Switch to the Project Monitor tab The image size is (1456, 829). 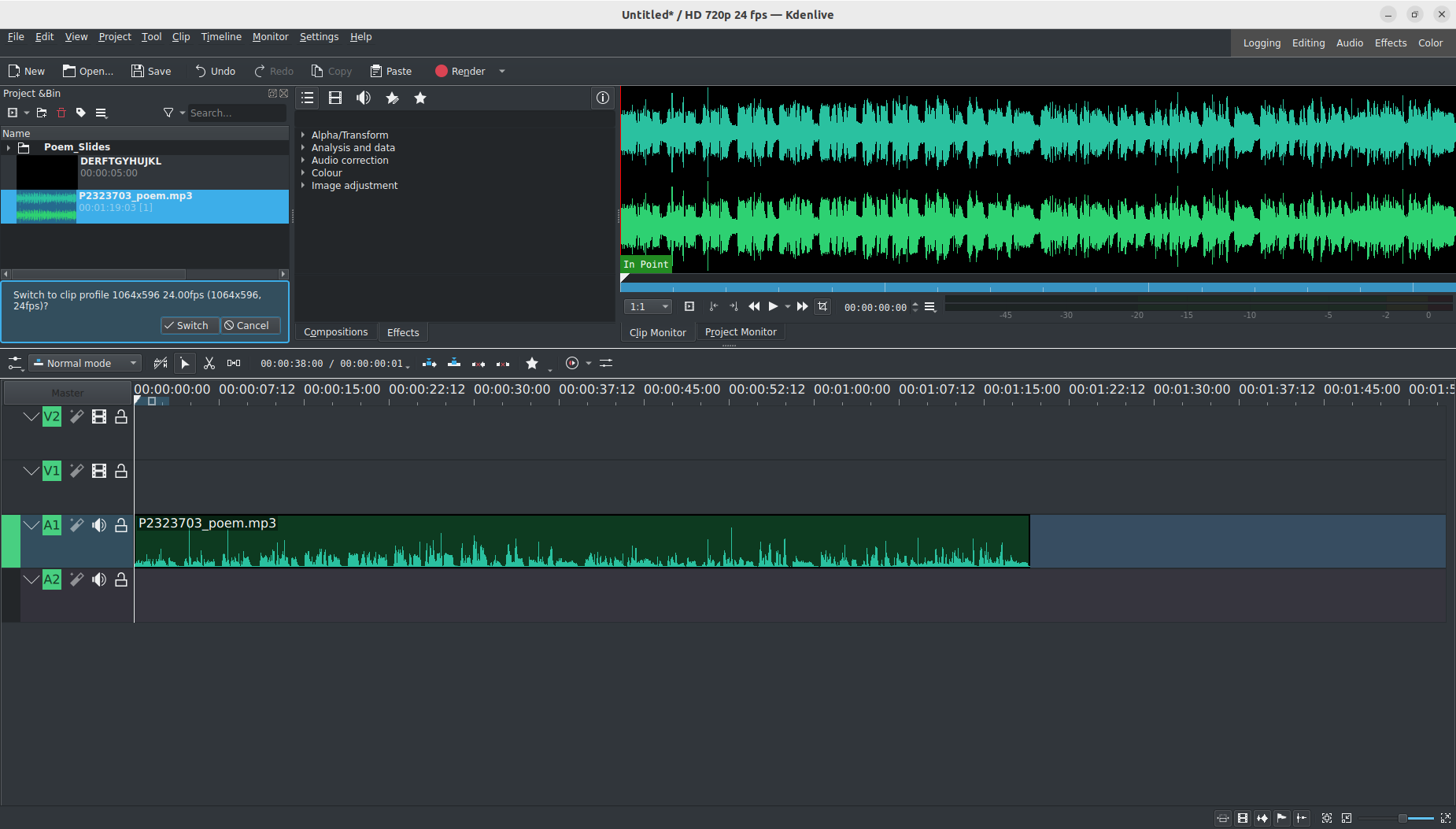coord(740,332)
